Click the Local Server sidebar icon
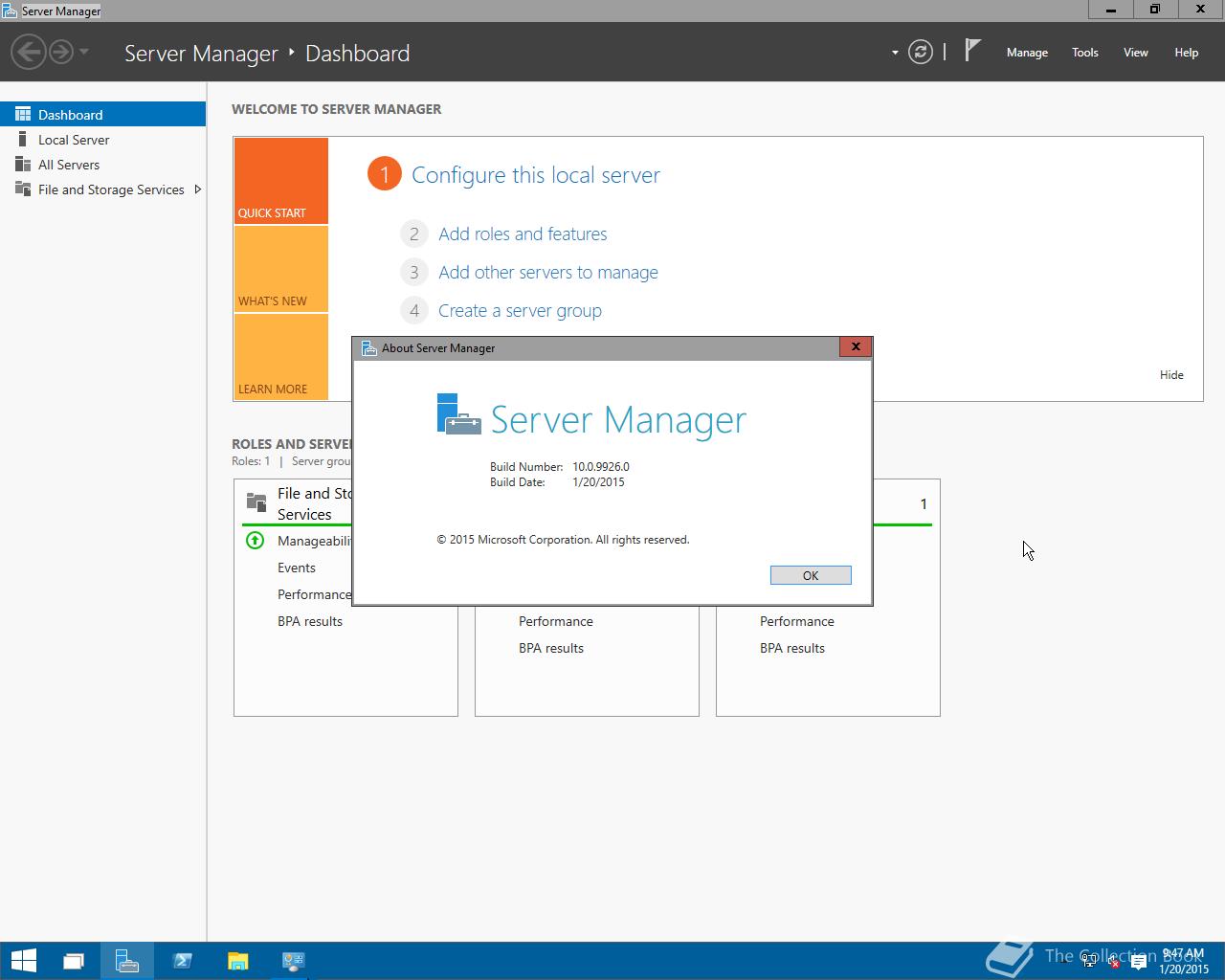Screen dimensions: 1225x980 tap(23, 140)
